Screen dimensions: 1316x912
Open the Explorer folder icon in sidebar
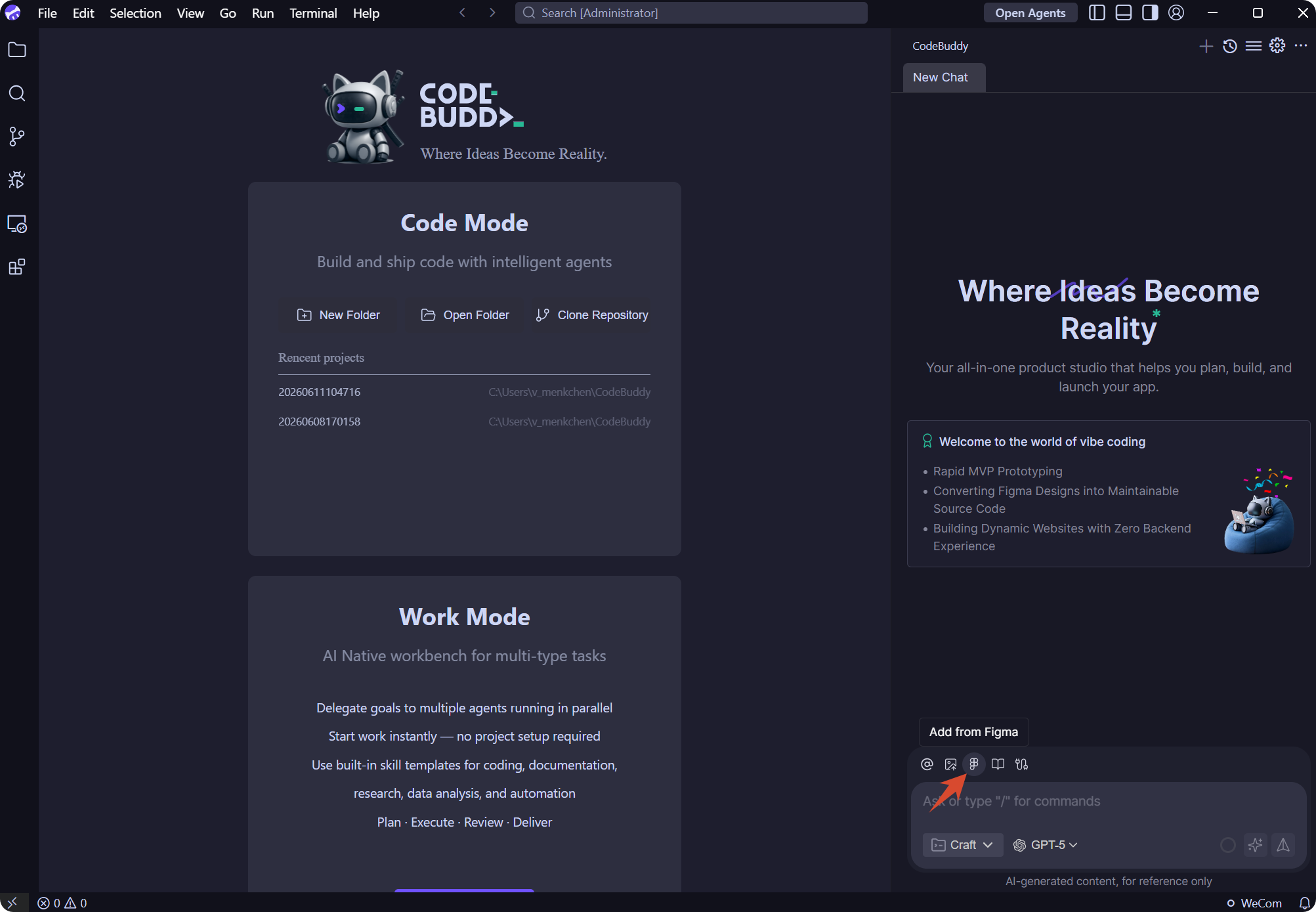click(17, 50)
